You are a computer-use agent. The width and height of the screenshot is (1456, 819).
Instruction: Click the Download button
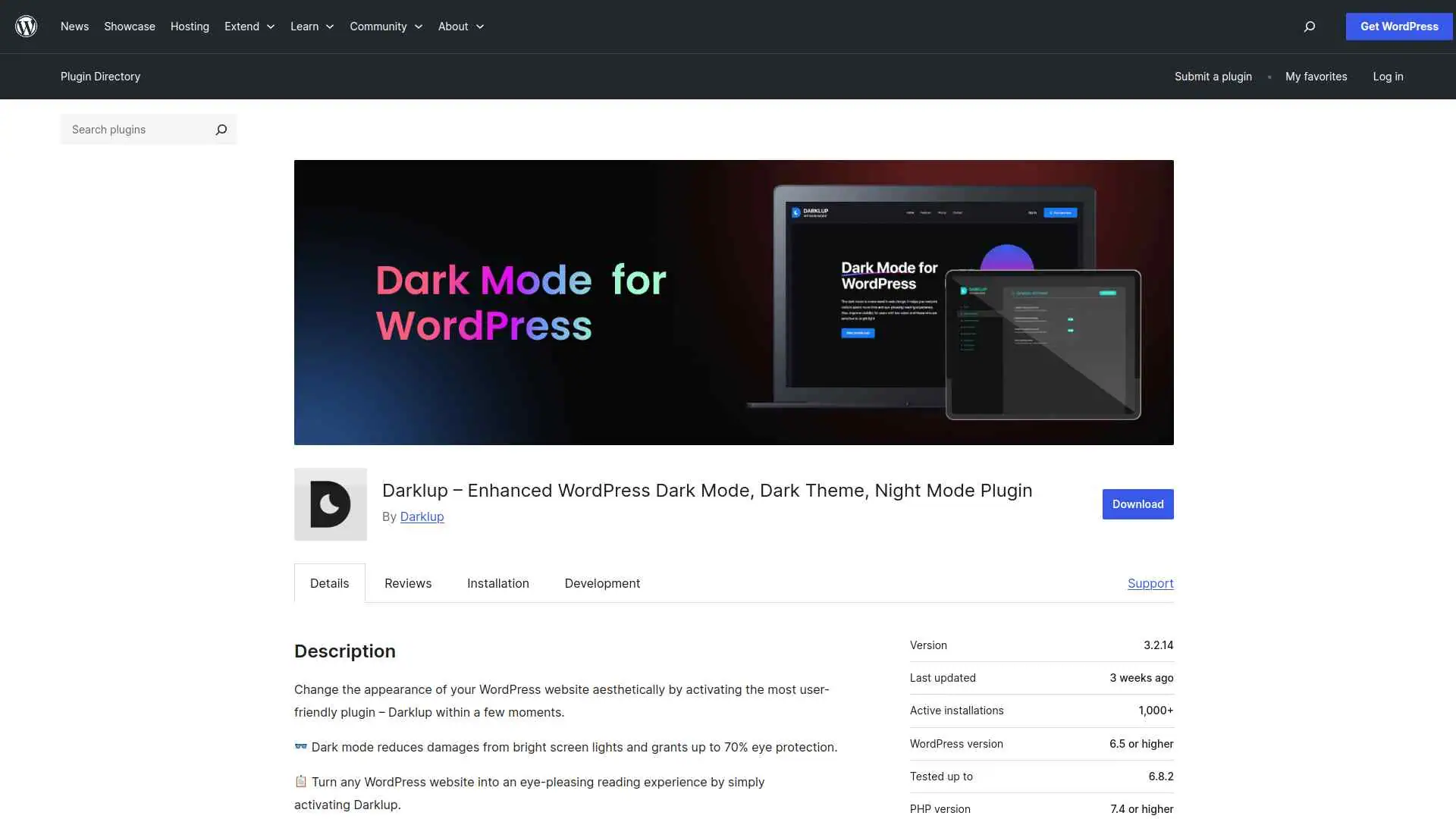point(1137,504)
